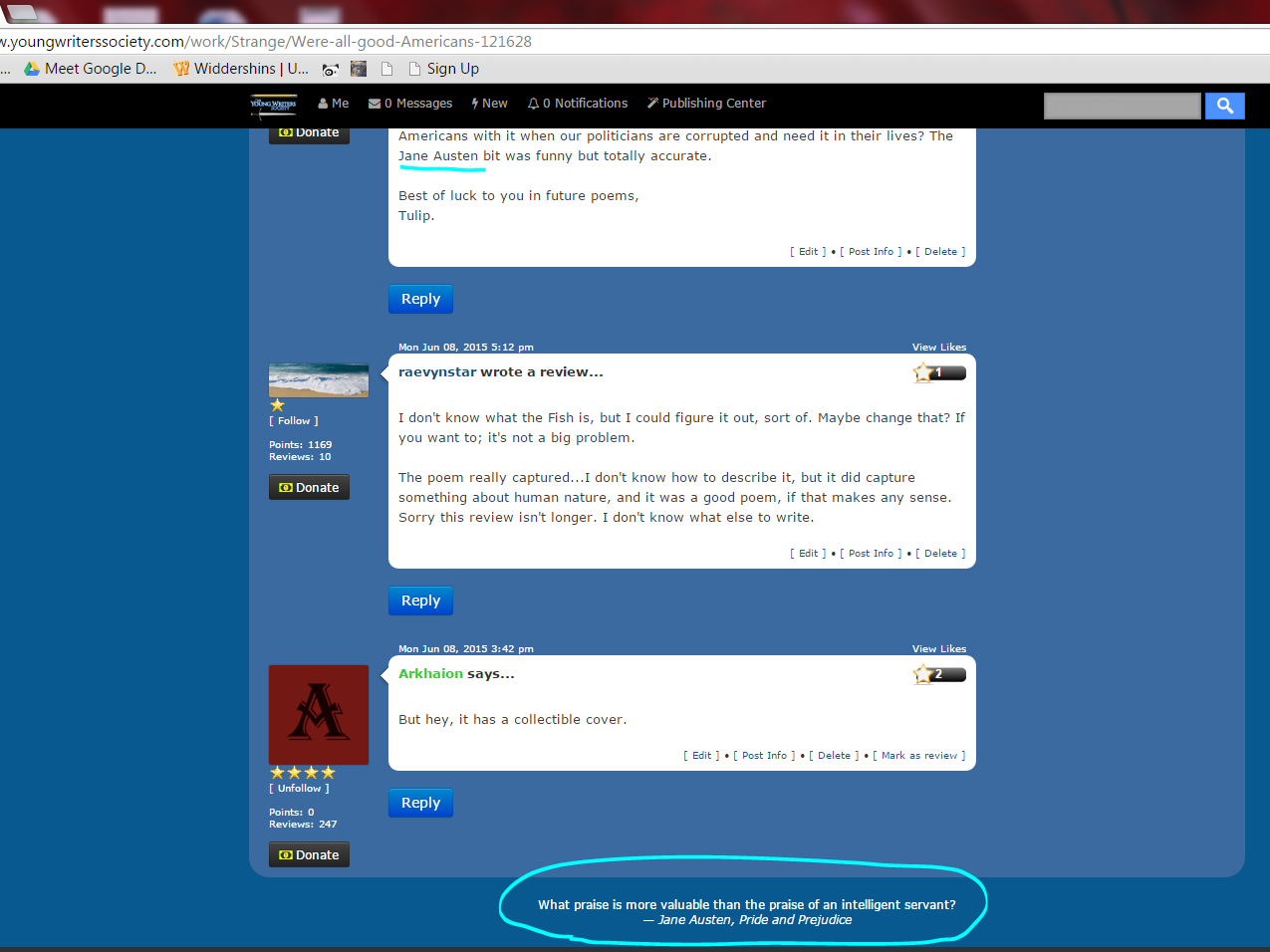Open the Widdershins bookmark
Image resolution: width=1270 pixels, height=952 pixels.
point(241,69)
